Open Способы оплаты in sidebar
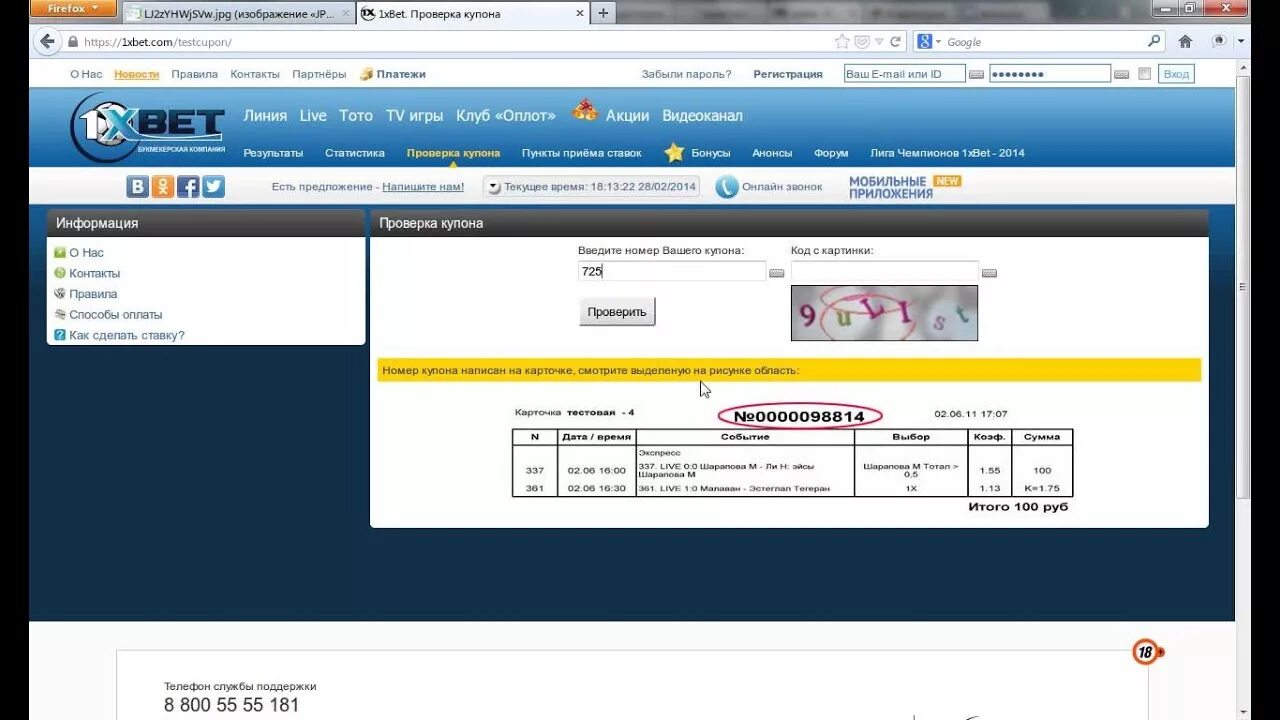The height and width of the screenshot is (720, 1280). (115, 314)
